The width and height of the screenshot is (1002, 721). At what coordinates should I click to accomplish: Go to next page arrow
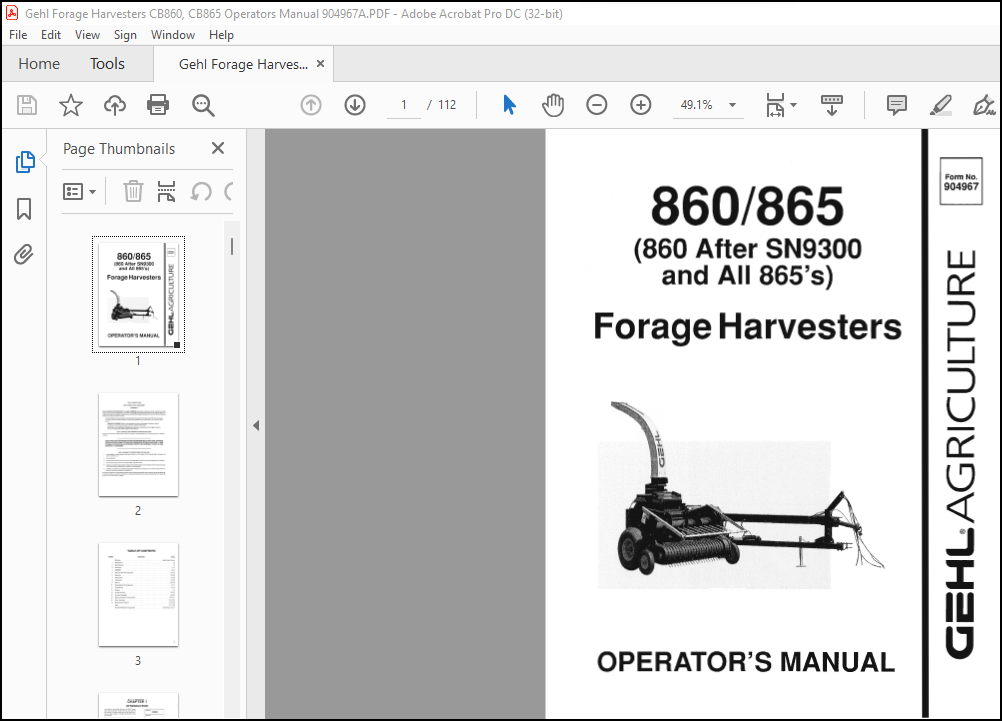point(355,105)
